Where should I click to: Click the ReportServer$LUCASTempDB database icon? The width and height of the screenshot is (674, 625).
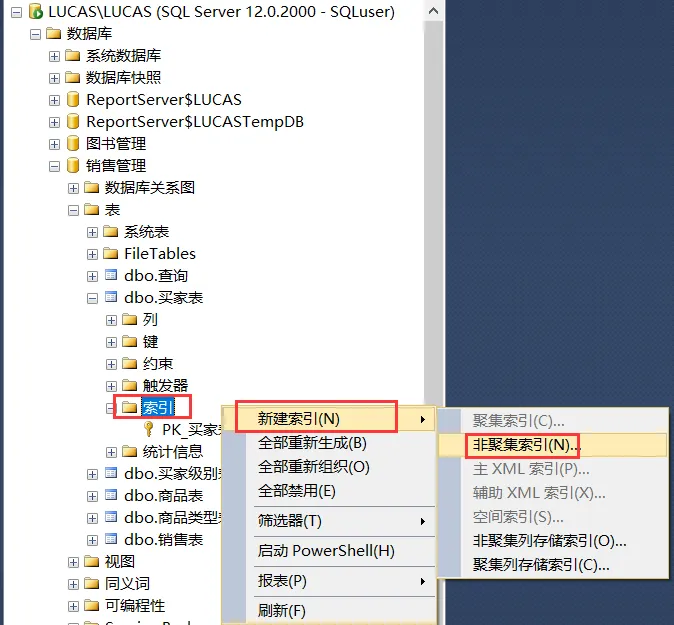click(x=73, y=122)
